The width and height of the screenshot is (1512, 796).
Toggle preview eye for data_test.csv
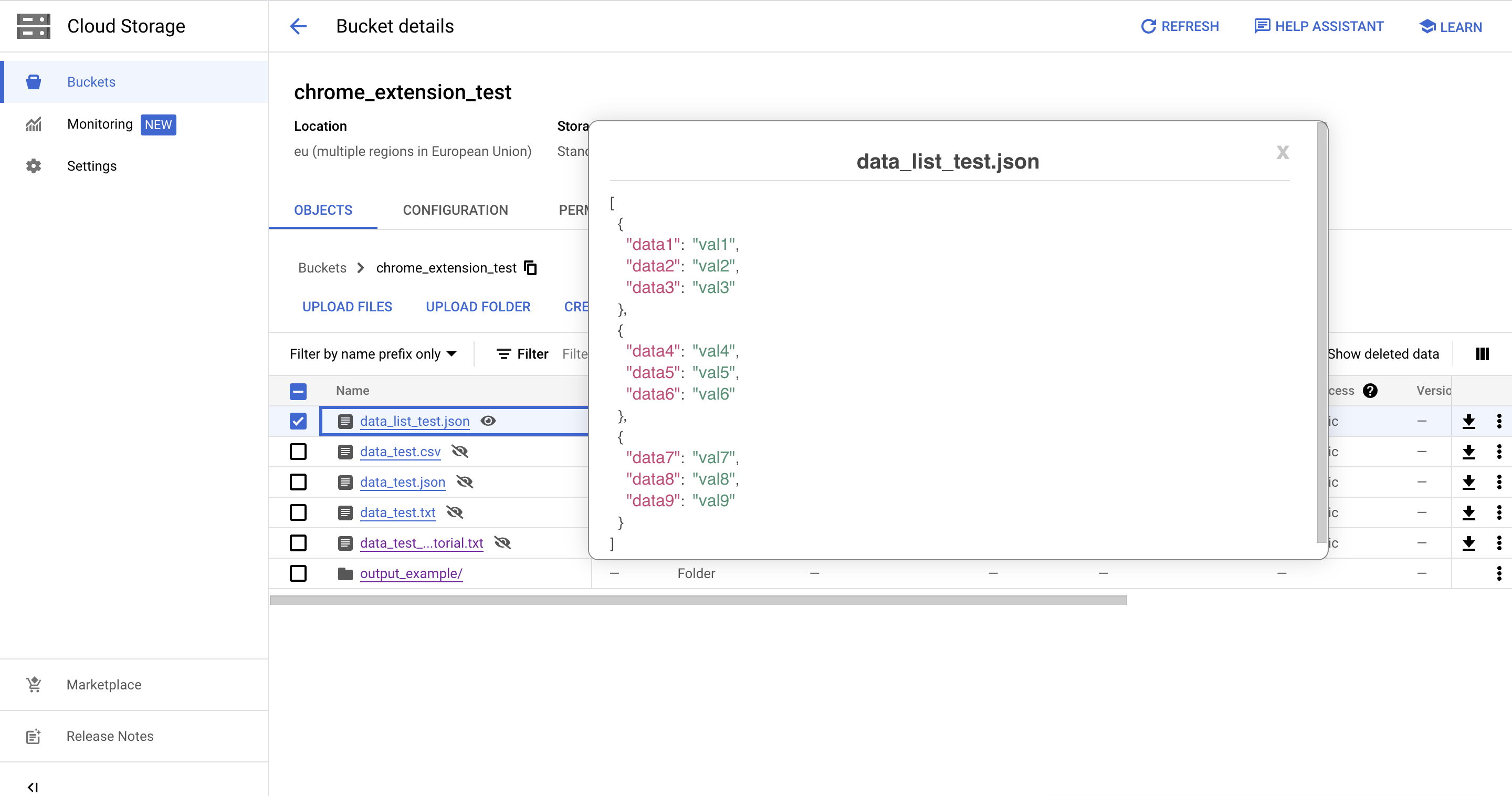pyautogui.click(x=459, y=452)
